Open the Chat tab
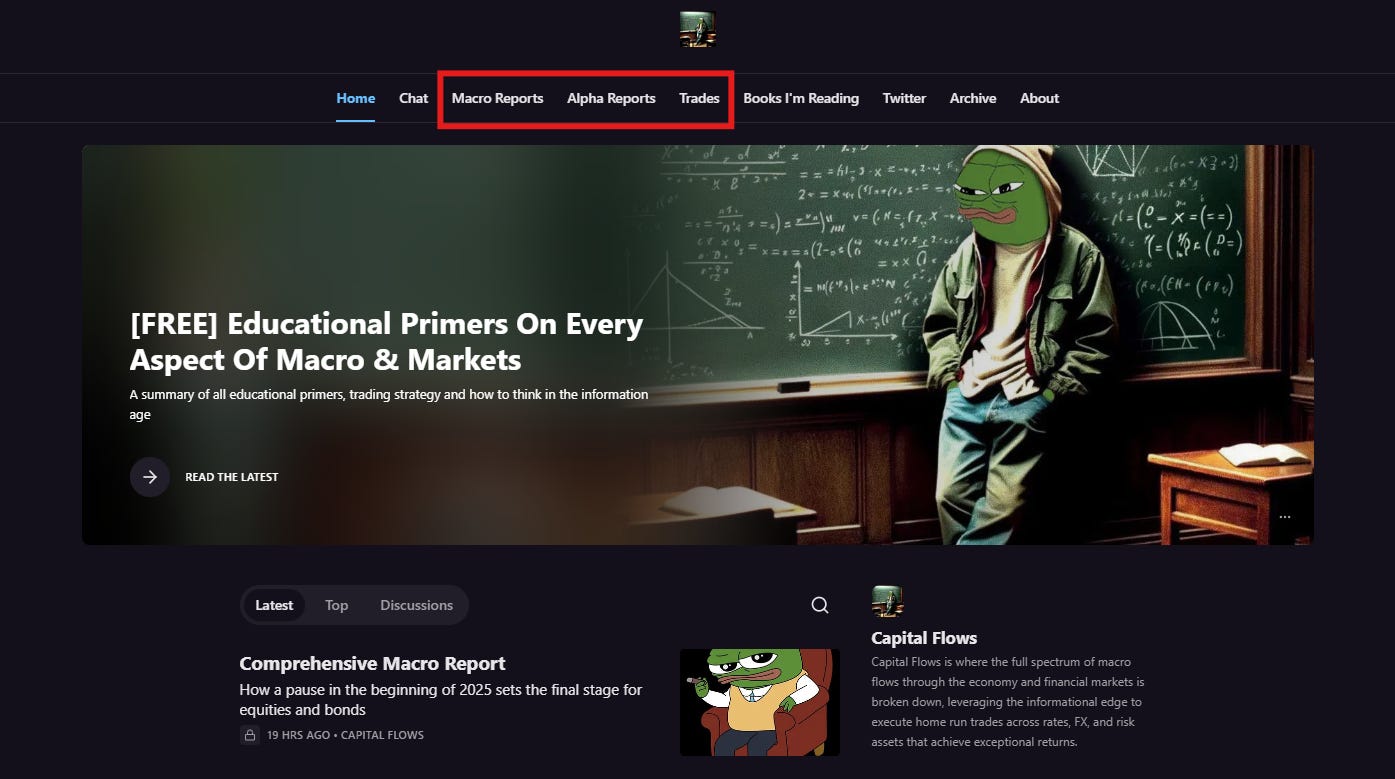 pyautogui.click(x=413, y=98)
